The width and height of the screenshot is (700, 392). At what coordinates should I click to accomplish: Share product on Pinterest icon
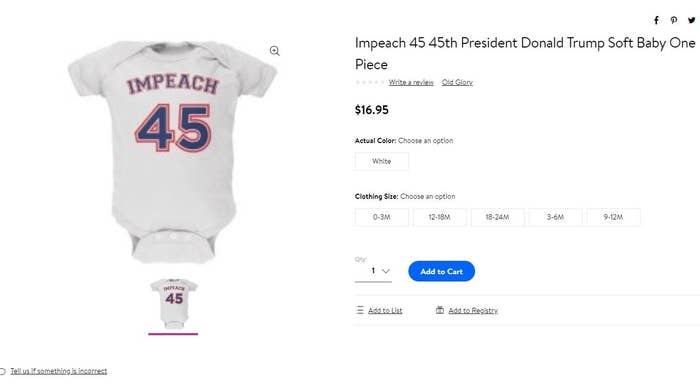pos(674,20)
